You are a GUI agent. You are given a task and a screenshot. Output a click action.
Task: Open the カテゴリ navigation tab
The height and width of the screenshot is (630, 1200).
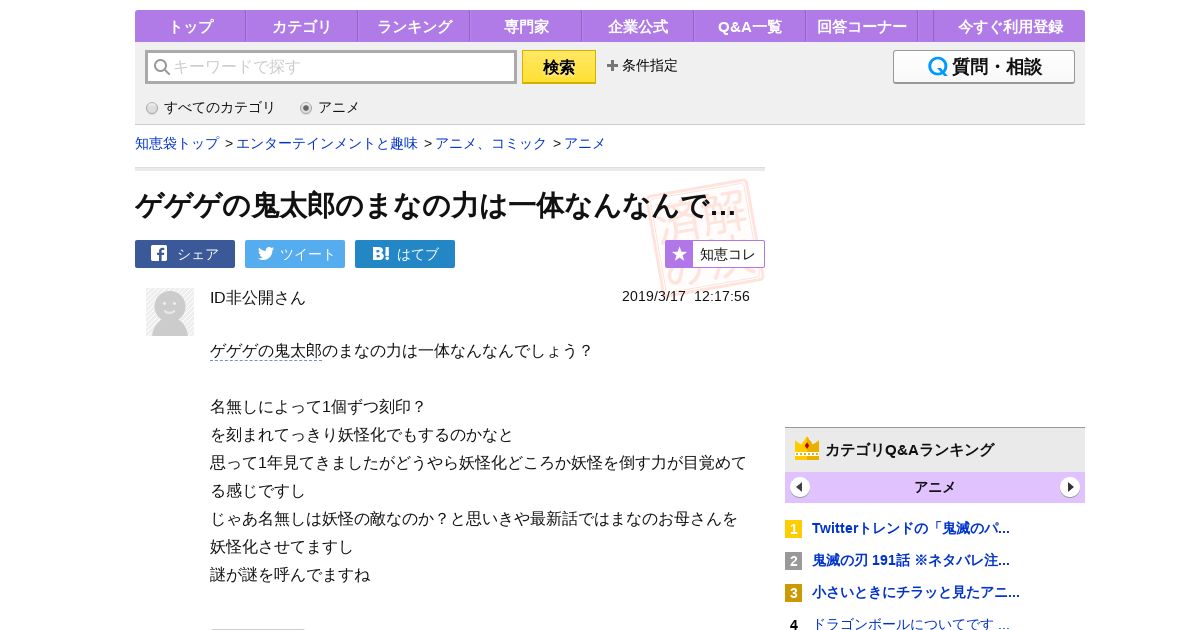(301, 26)
